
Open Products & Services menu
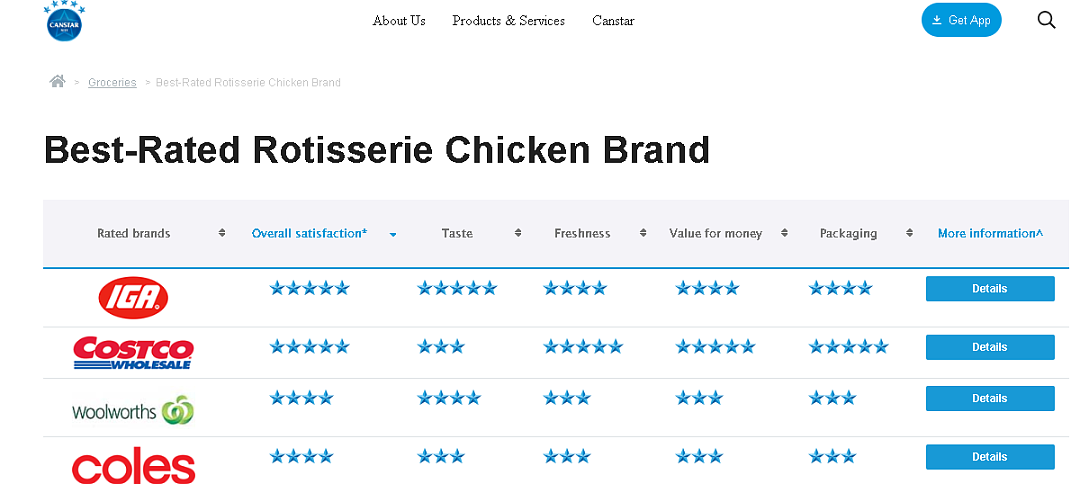(x=508, y=21)
